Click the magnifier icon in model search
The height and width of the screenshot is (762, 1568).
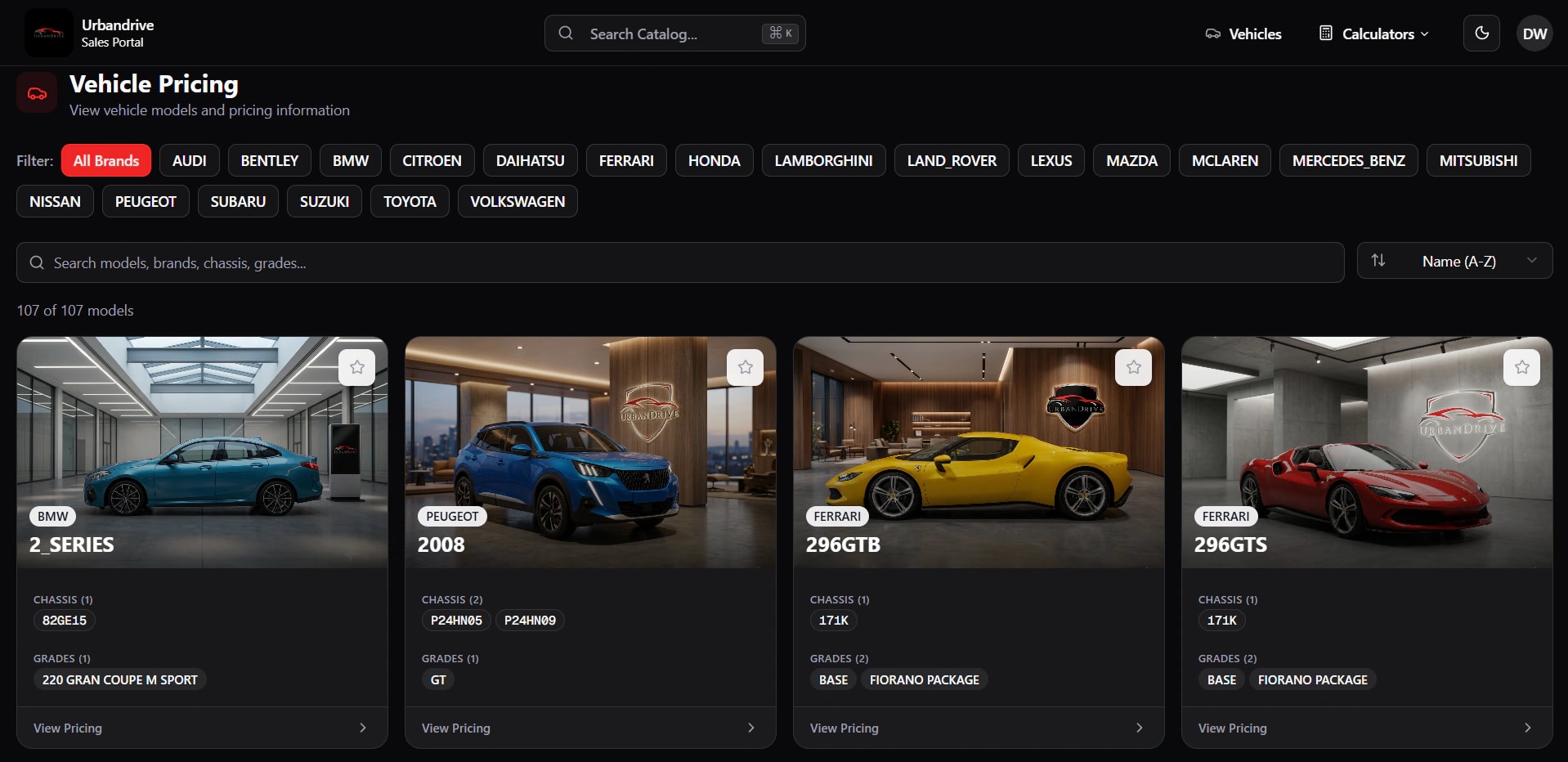point(37,262)
